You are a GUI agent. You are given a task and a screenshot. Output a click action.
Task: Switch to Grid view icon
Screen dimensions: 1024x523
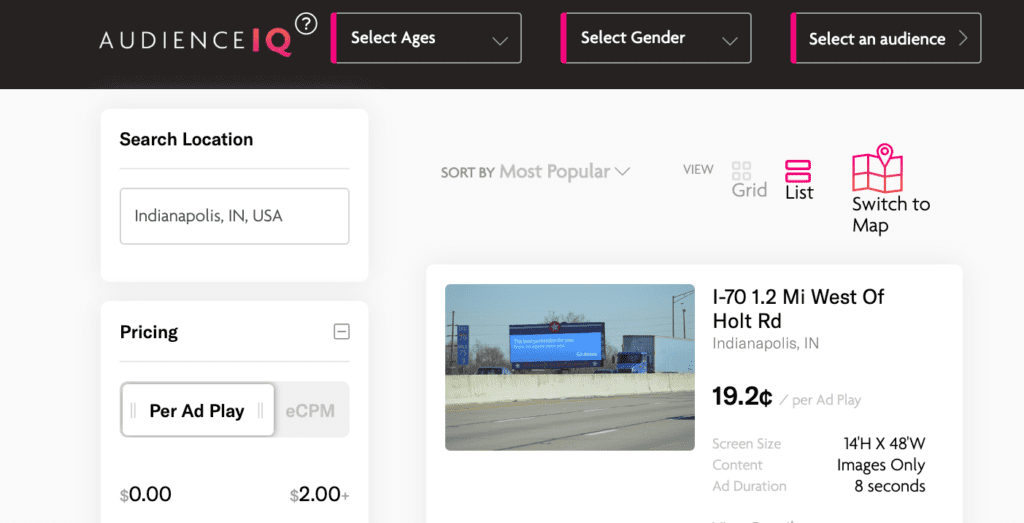pos(742,171)
